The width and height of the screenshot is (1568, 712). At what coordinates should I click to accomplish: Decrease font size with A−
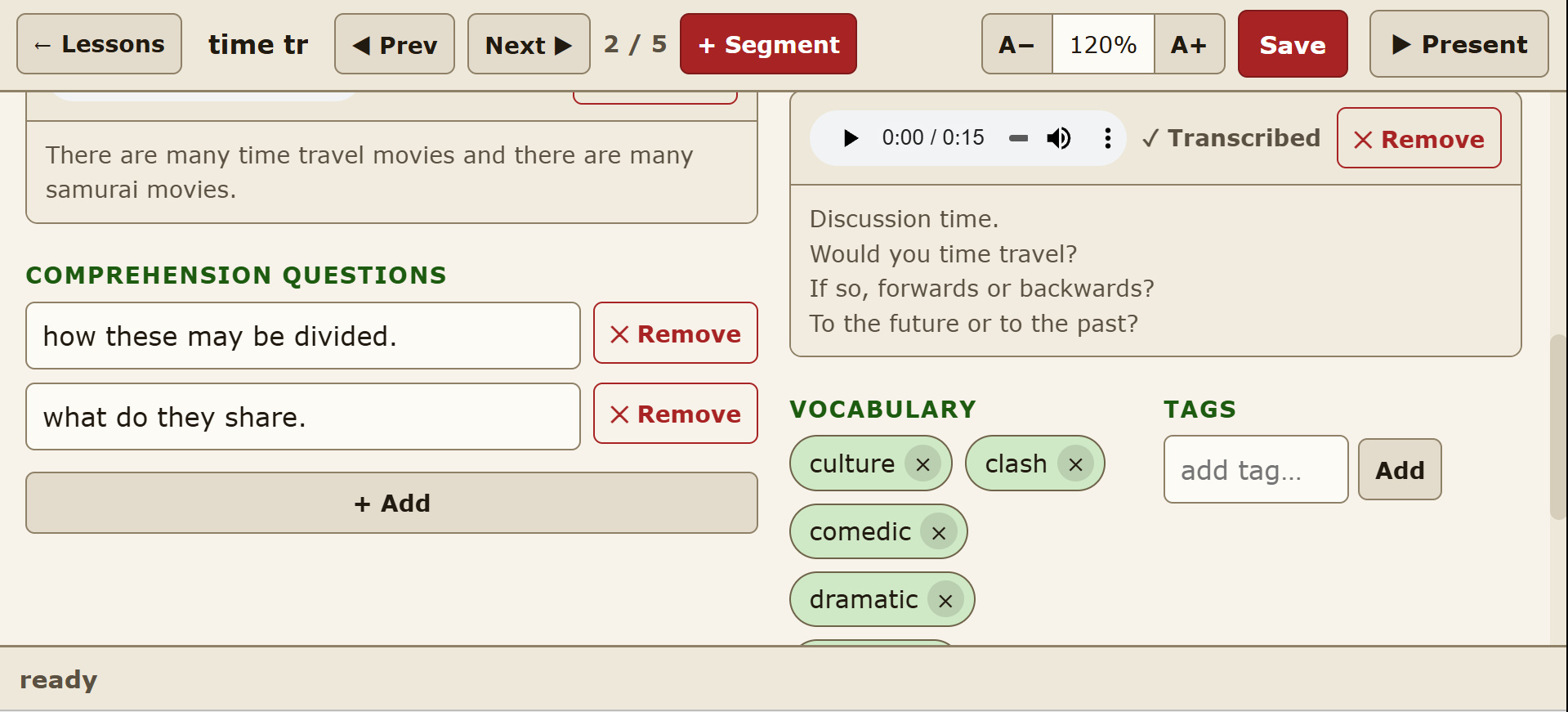click(x=1017, y=44)
